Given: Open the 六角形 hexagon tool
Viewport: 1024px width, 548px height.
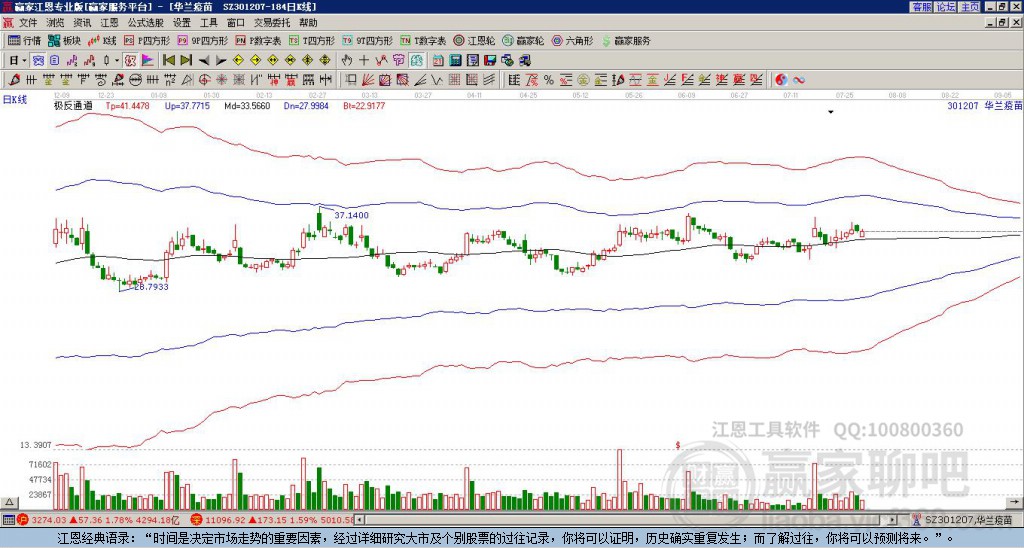Looking at the screenshot, I should [x=572, y=41].
